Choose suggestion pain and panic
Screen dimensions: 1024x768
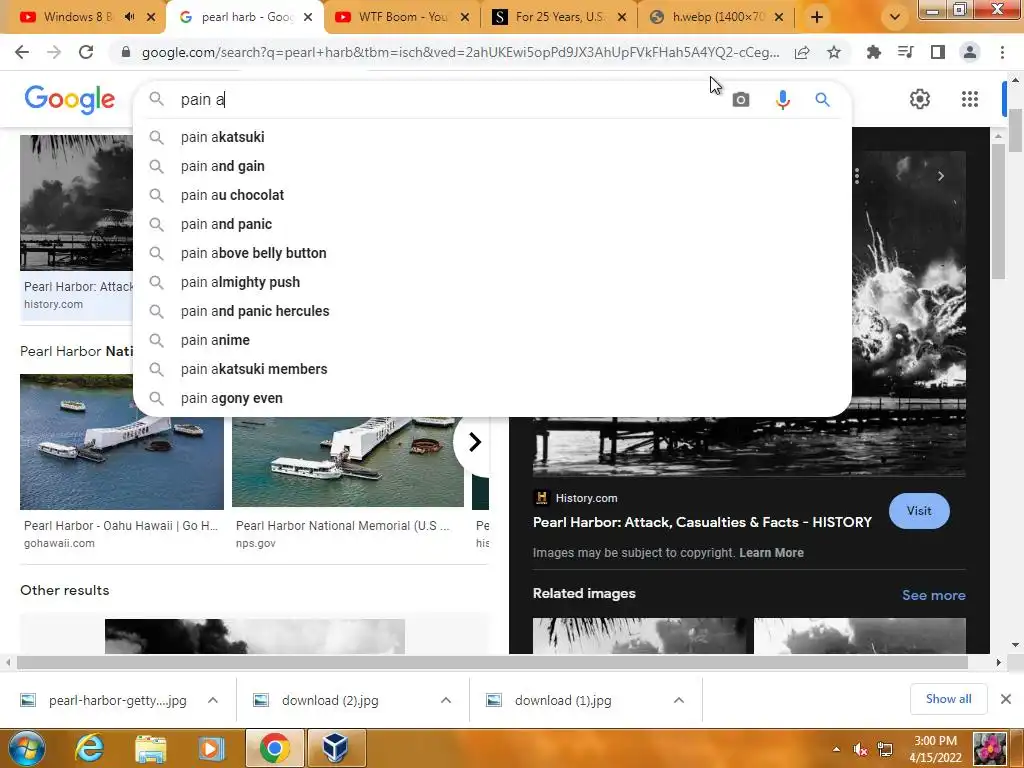click(492, 224)
